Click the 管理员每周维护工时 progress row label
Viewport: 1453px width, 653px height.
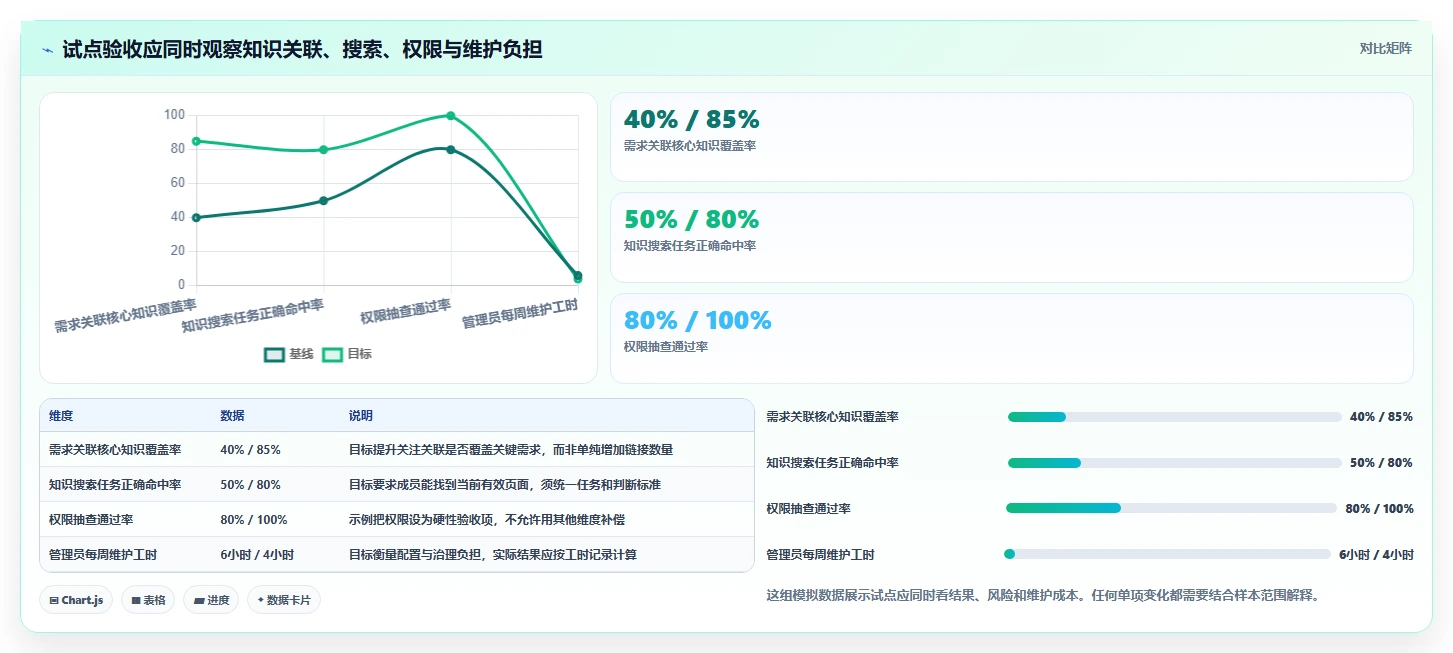820,555
